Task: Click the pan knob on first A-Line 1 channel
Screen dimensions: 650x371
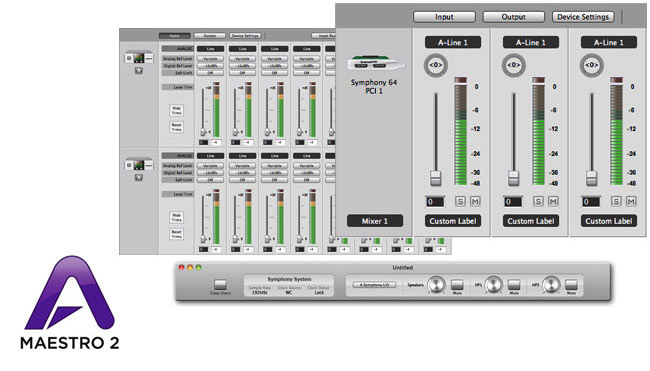Action: [436, 65]
